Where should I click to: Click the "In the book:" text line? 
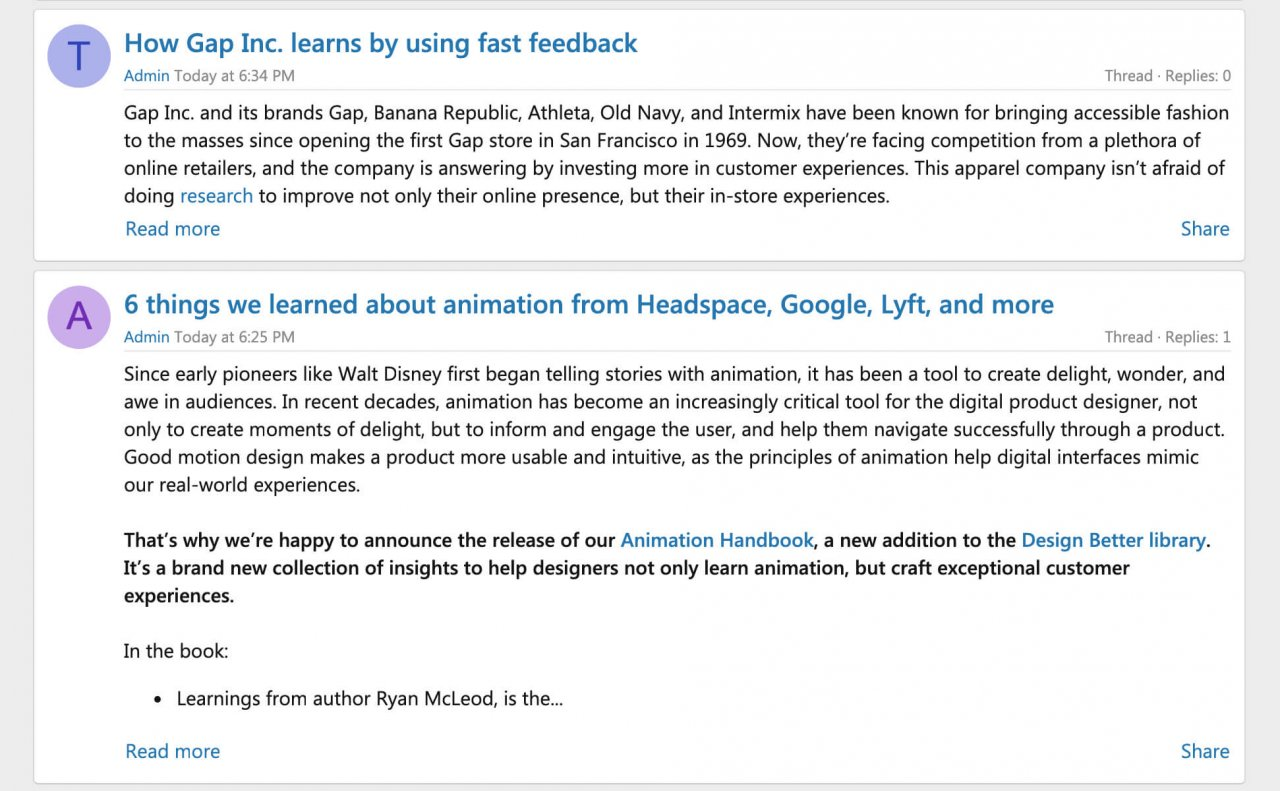(176, 651)
